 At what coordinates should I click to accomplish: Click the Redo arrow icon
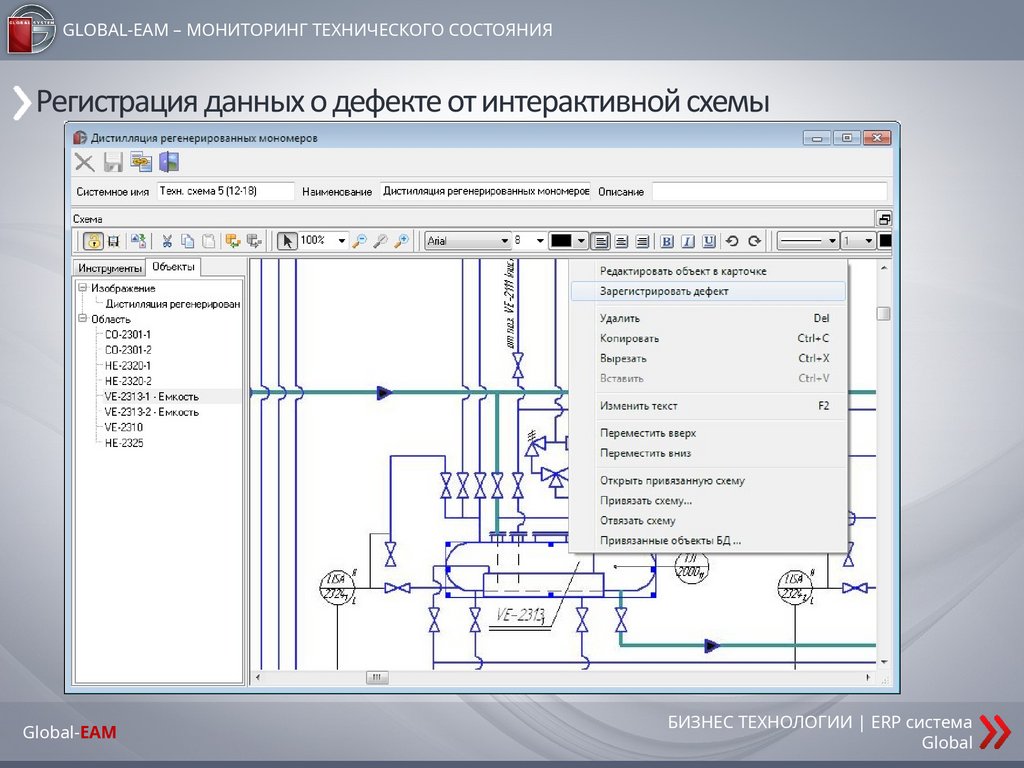[754, 241]
